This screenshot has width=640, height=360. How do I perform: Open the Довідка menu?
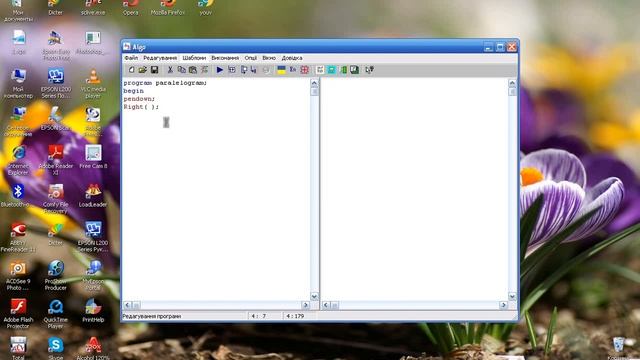292,58
